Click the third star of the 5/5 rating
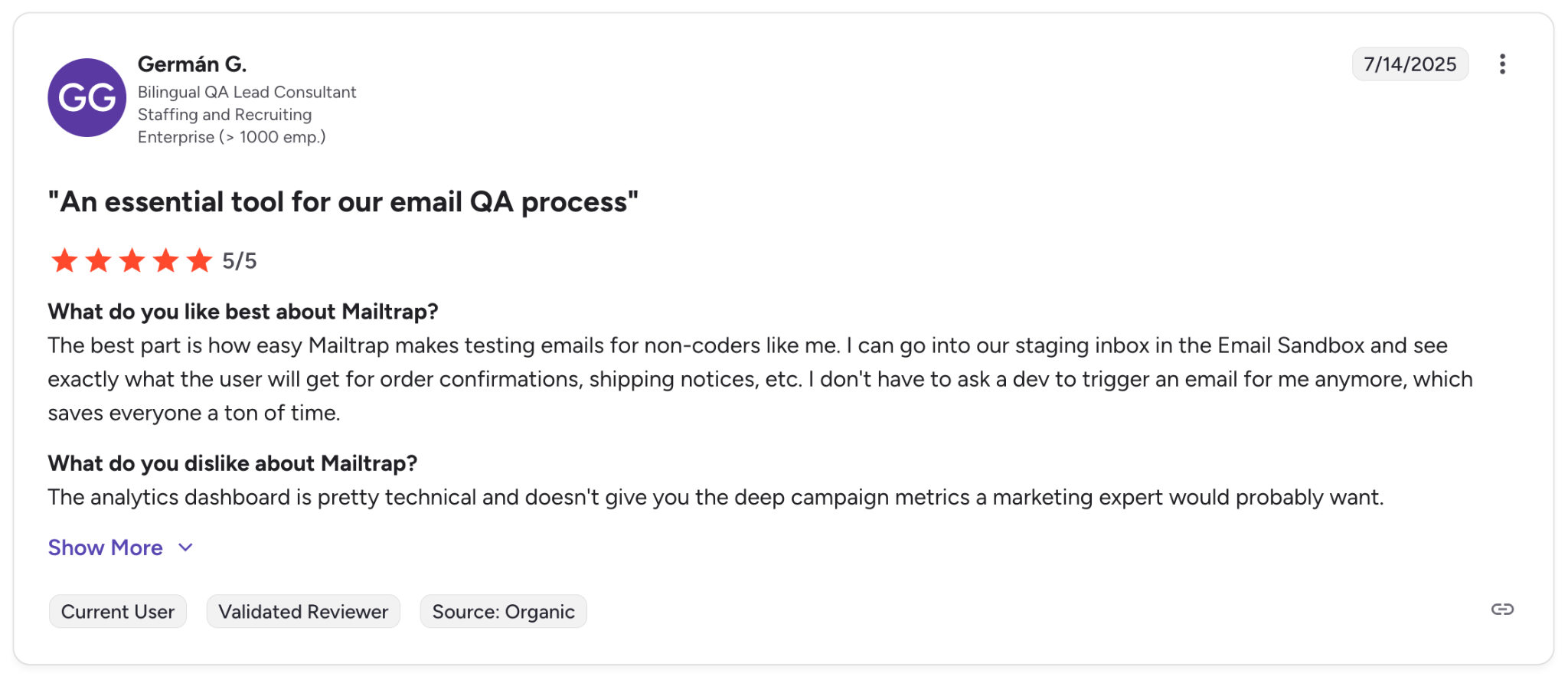Image resolution: width=1568 pixels, height=680 pixels. coord(132,260)
